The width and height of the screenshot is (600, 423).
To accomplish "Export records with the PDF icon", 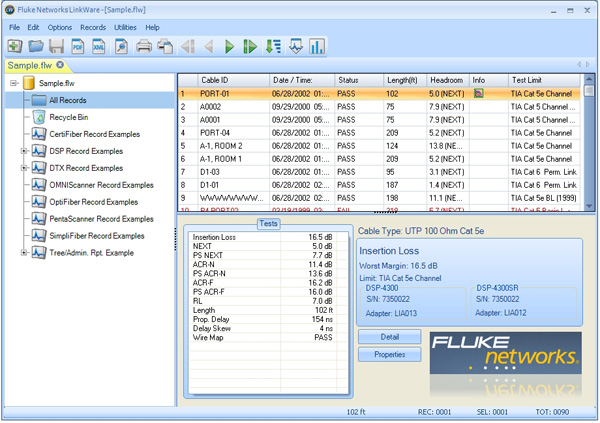I will pyautogui.click(x=78, y=46).
